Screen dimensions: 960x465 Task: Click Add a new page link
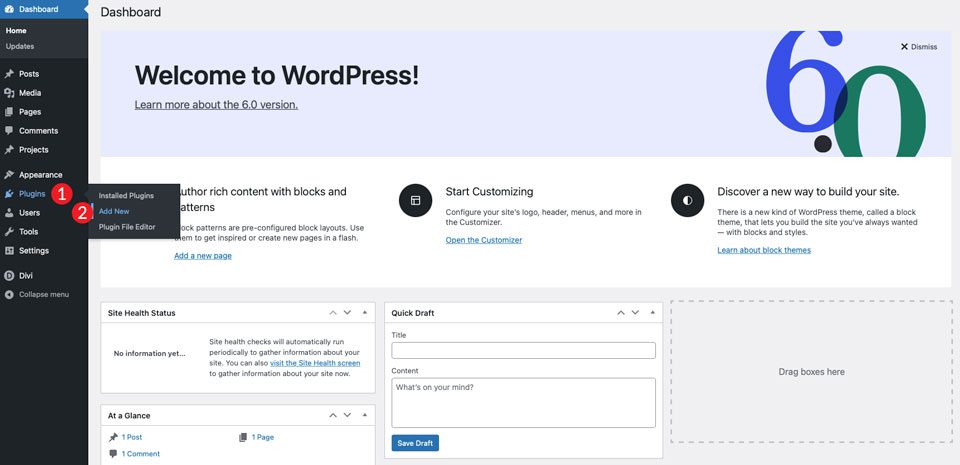click(203, 256)
